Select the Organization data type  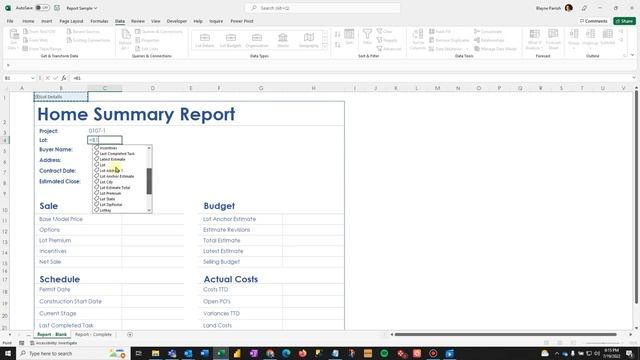point(257,40)
